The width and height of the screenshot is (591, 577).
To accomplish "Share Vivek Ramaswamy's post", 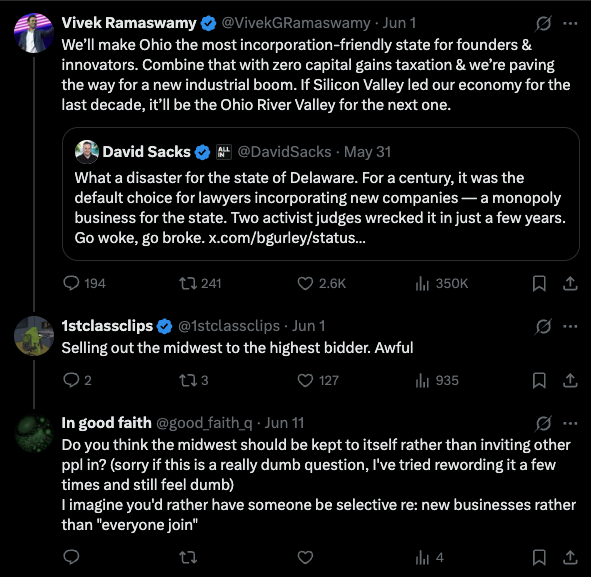I will 570,283.
